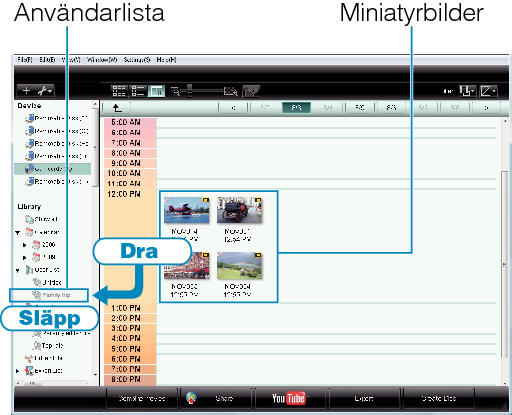
Task: Select the seaplane video thumbnail
Action: pyautogui.click(x=187, y=210)
